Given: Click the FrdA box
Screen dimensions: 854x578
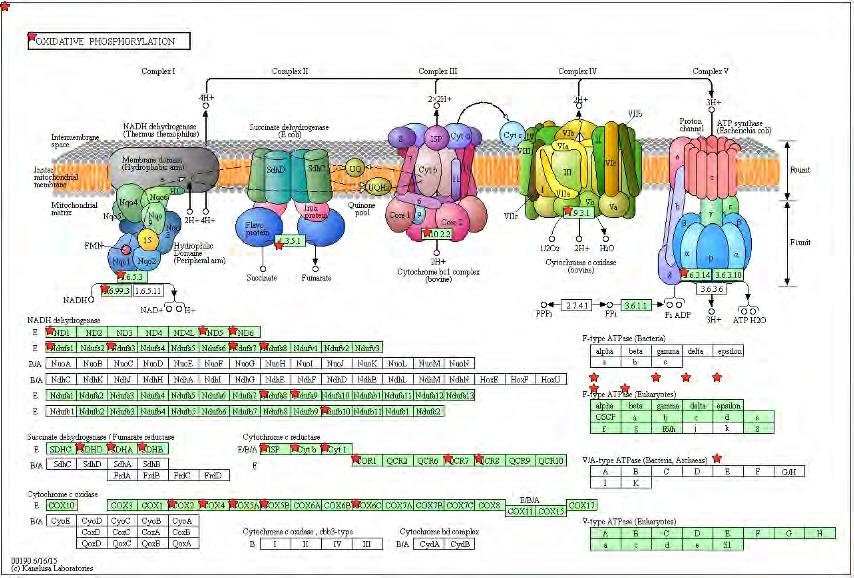Looking at the screenshot, I should [x=123, y=475].
